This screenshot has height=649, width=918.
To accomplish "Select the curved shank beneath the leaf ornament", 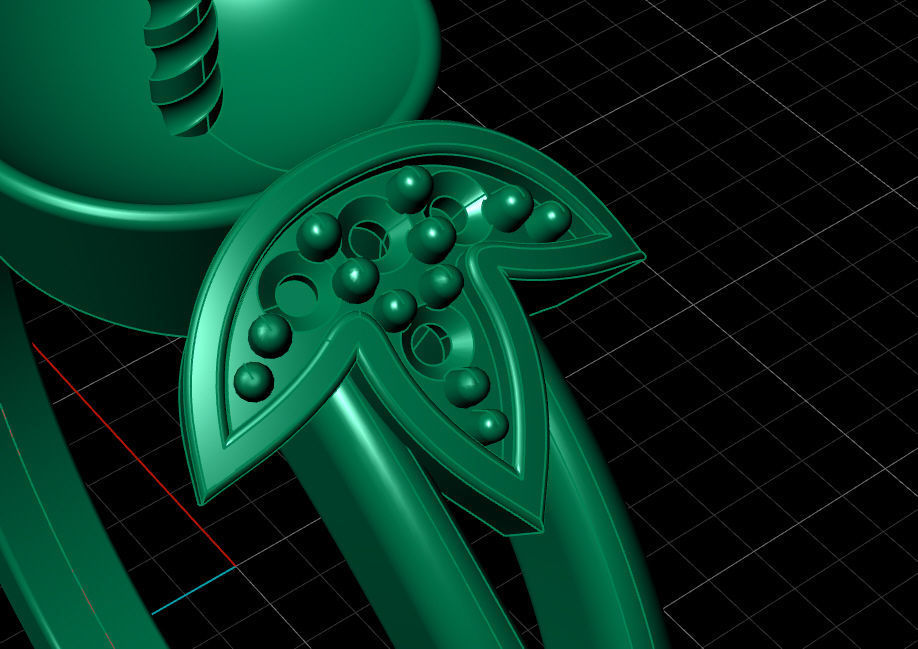I will click(404, 515).
